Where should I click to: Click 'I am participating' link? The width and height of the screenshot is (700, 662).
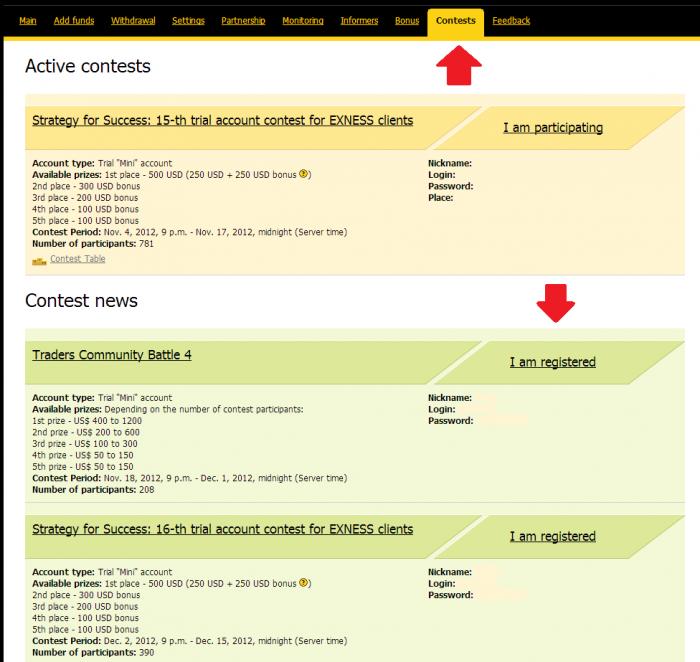click(553, 128)
